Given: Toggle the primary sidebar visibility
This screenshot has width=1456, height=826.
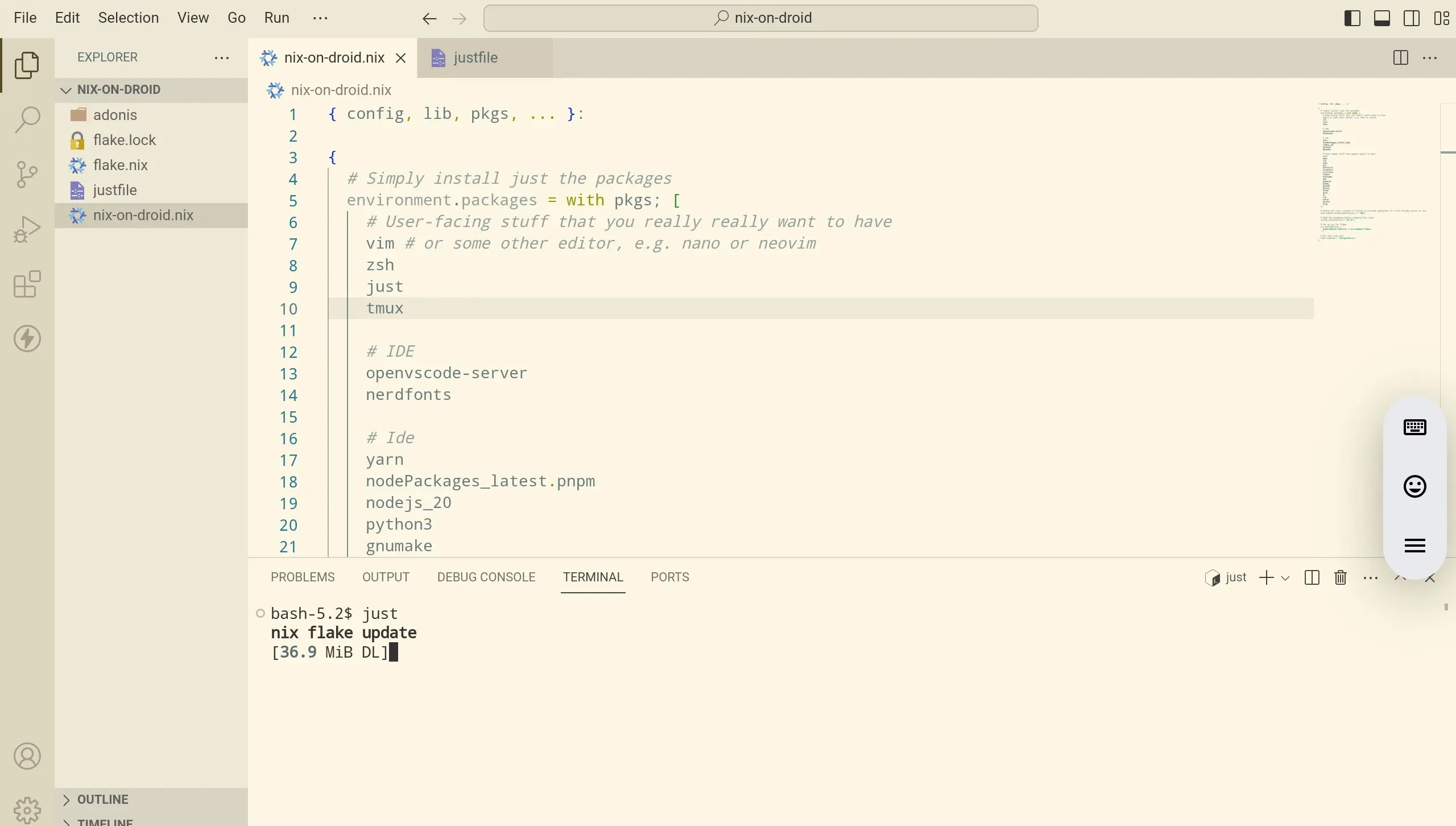Looking at the screenshot, I should click(x=1352, y=18).
